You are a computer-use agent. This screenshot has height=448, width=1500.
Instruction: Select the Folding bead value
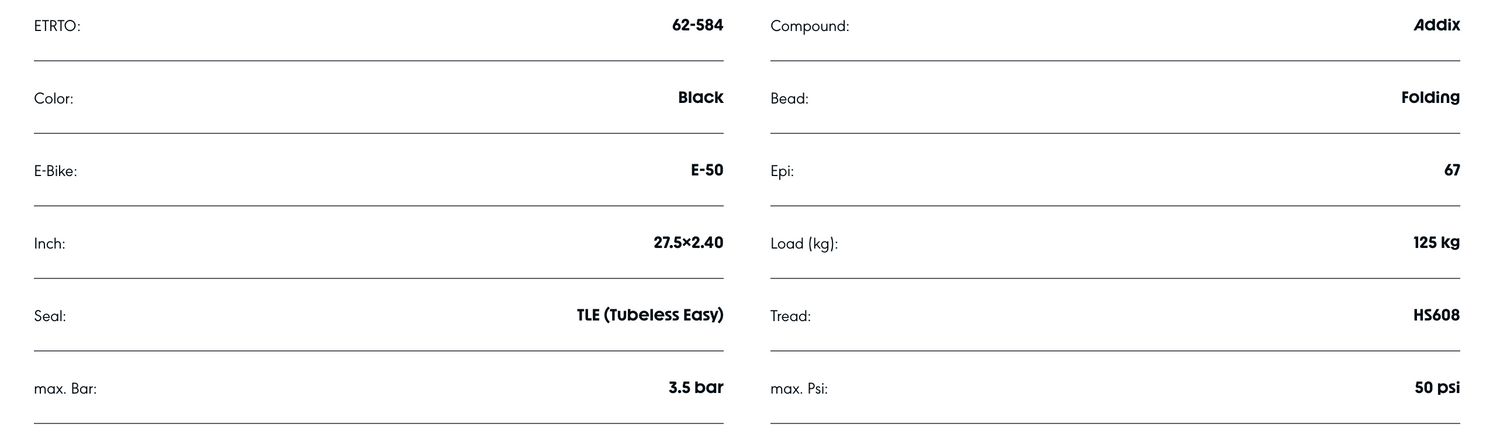[1430, 98]
